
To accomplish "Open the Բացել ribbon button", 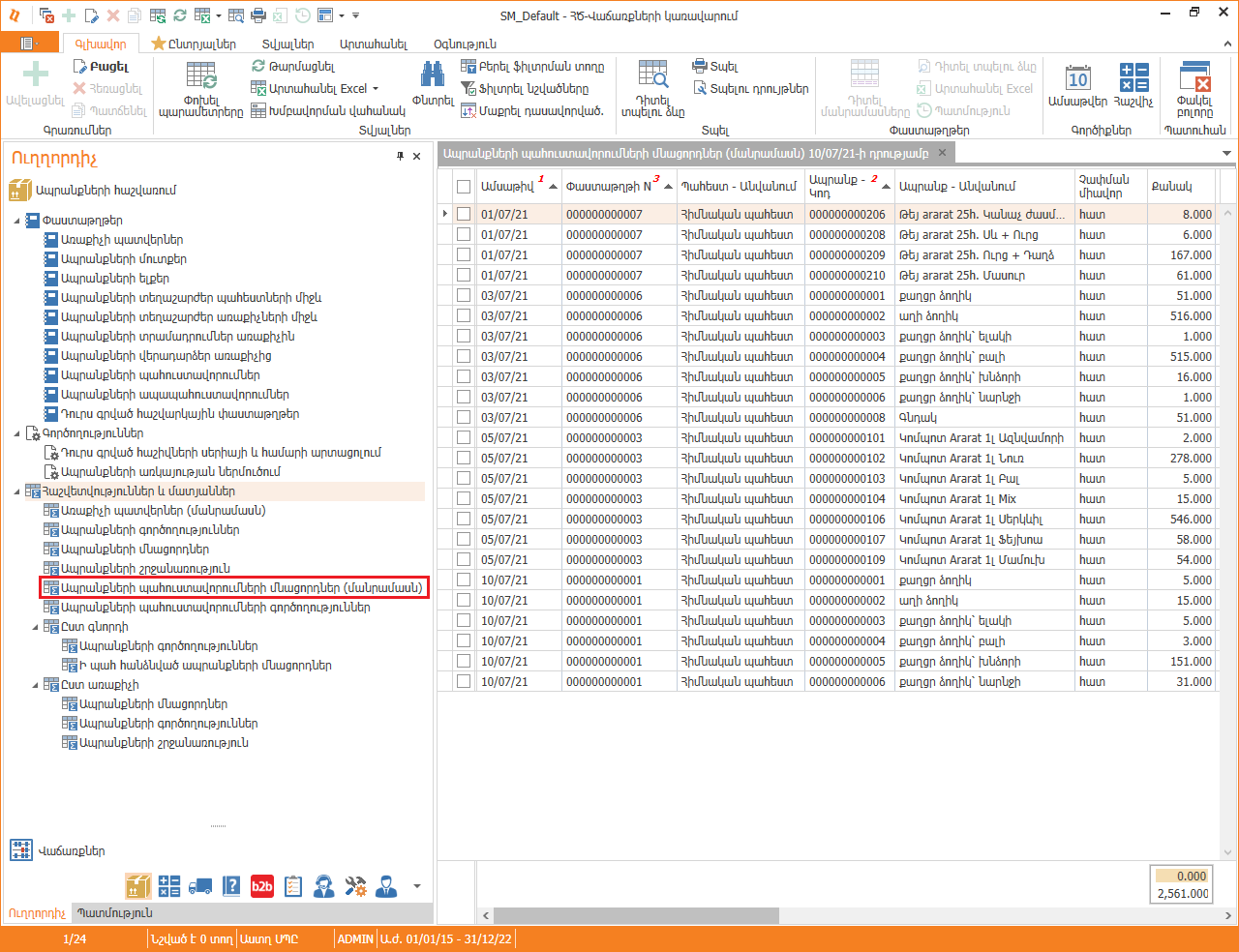I will [101, 67].
